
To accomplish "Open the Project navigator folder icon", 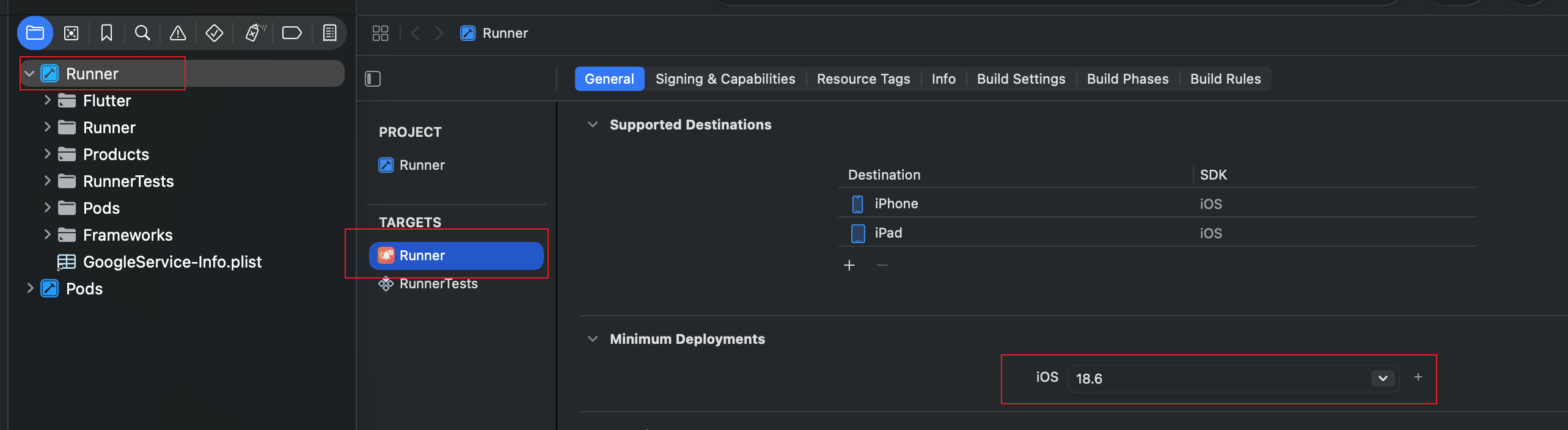I will pos(35,33).
